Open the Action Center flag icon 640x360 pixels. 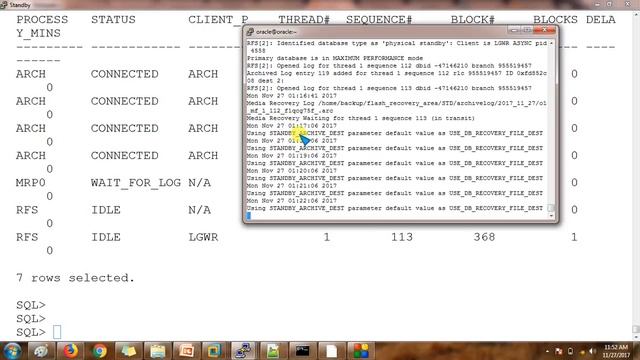(559, 351)
